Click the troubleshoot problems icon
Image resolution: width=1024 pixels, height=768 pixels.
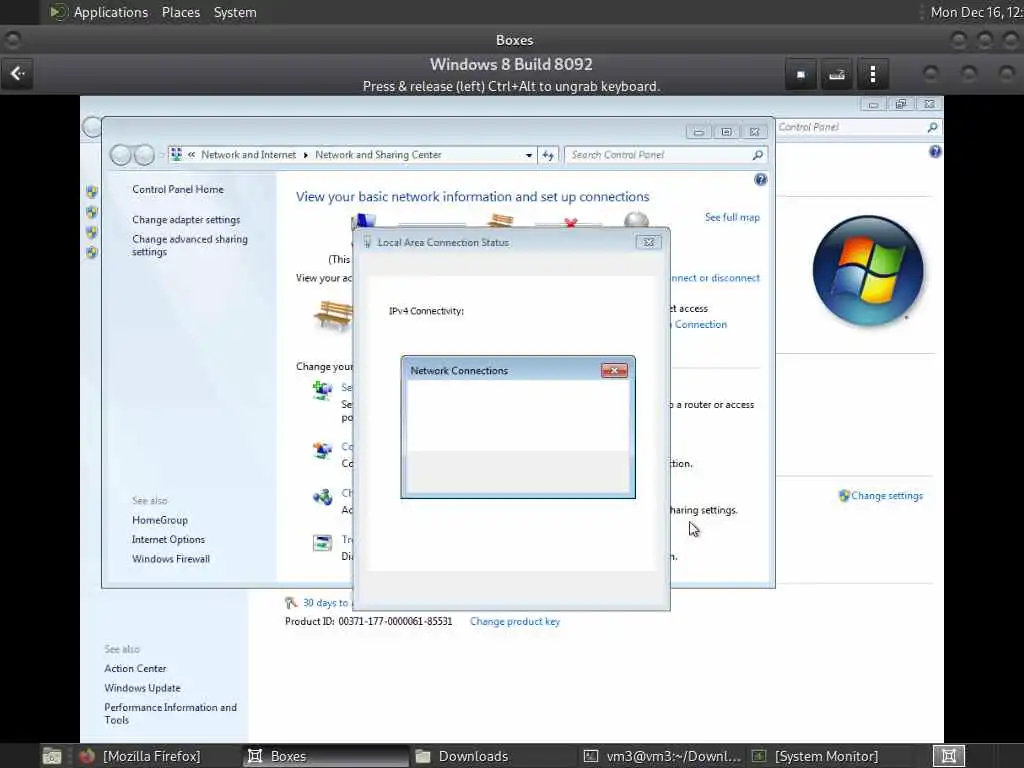(322, 543)
